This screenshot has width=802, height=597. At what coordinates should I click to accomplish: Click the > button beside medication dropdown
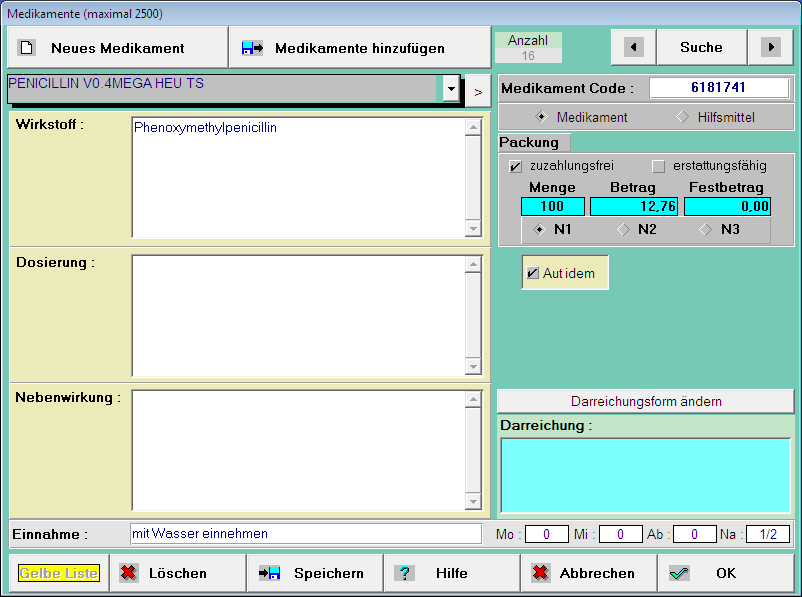[x=478, y=91]
